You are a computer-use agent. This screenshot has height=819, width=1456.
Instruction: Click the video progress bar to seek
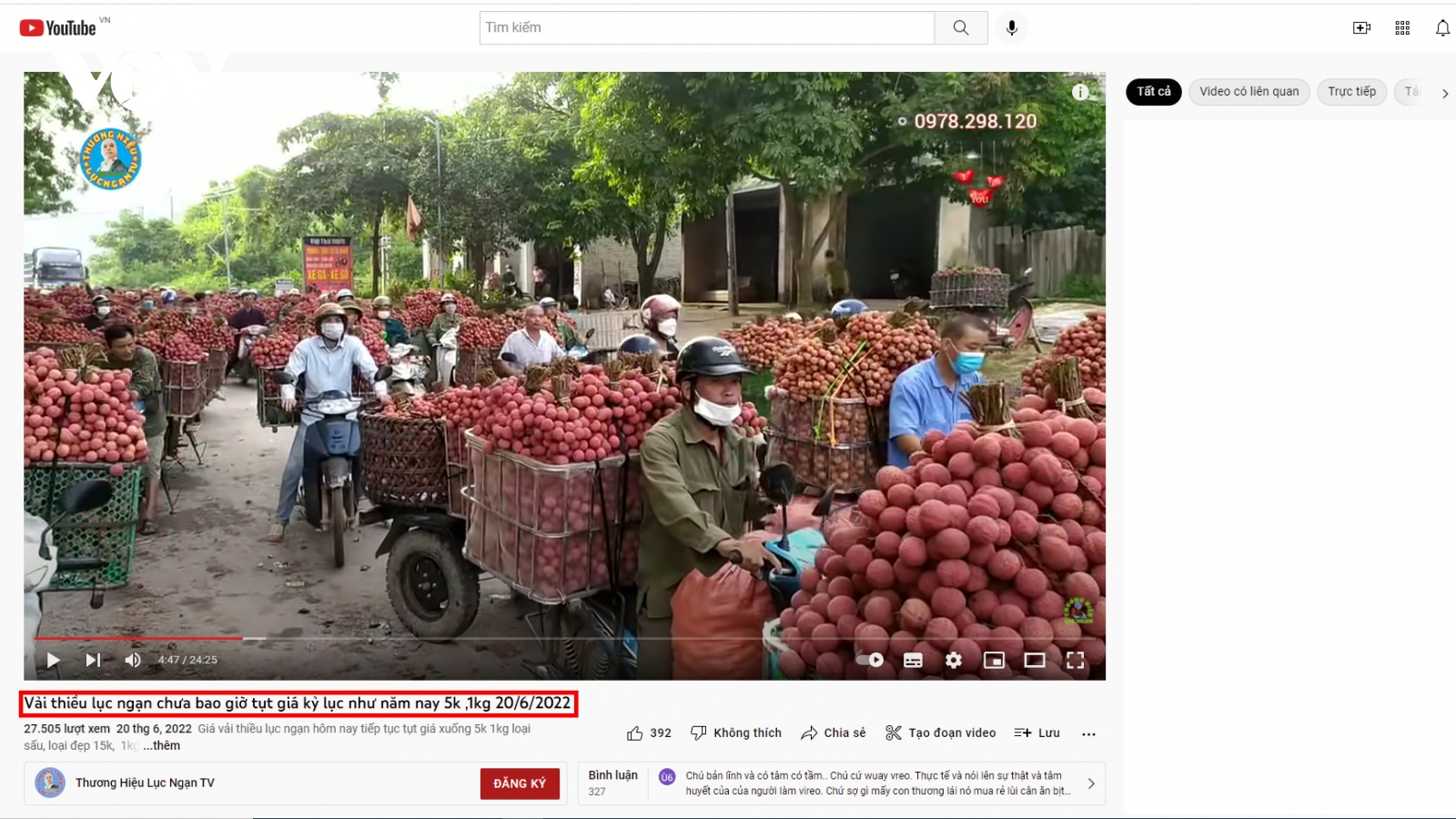[x=546, y=638]
